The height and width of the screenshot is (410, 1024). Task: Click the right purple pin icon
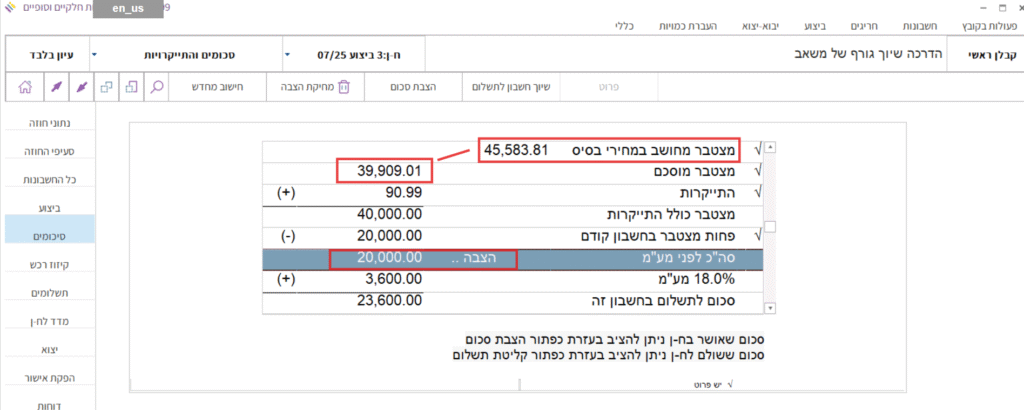tap(80, 87)
